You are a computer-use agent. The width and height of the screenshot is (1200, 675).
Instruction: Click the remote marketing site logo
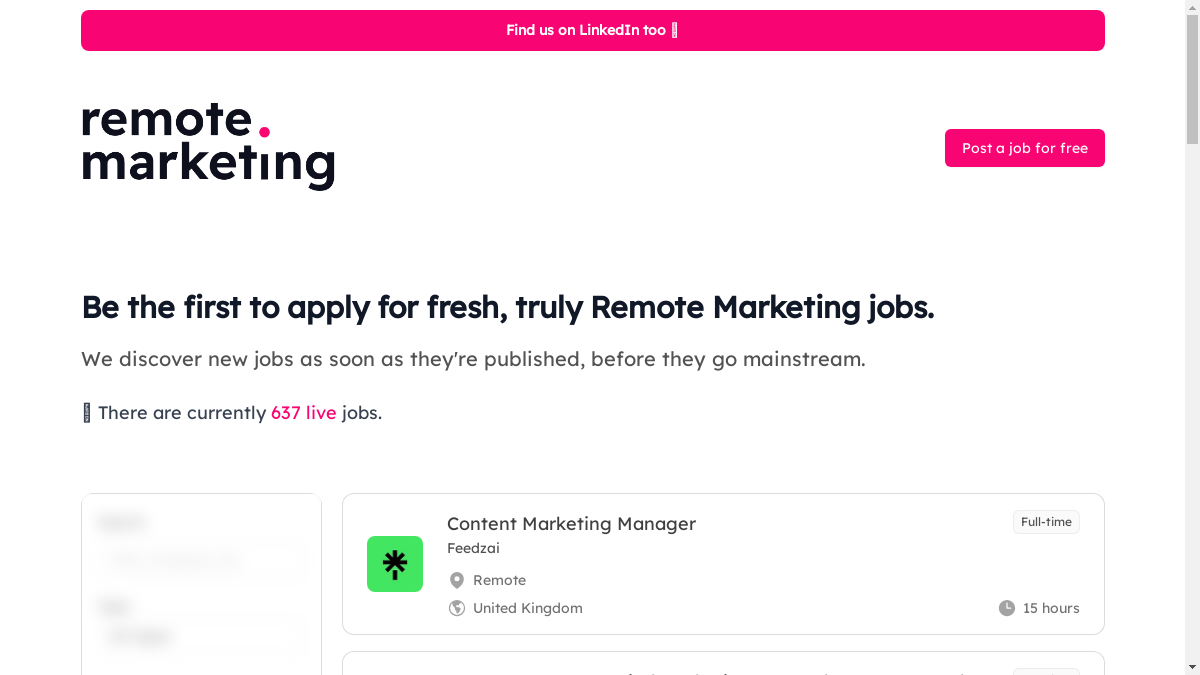tap(208, 146)
